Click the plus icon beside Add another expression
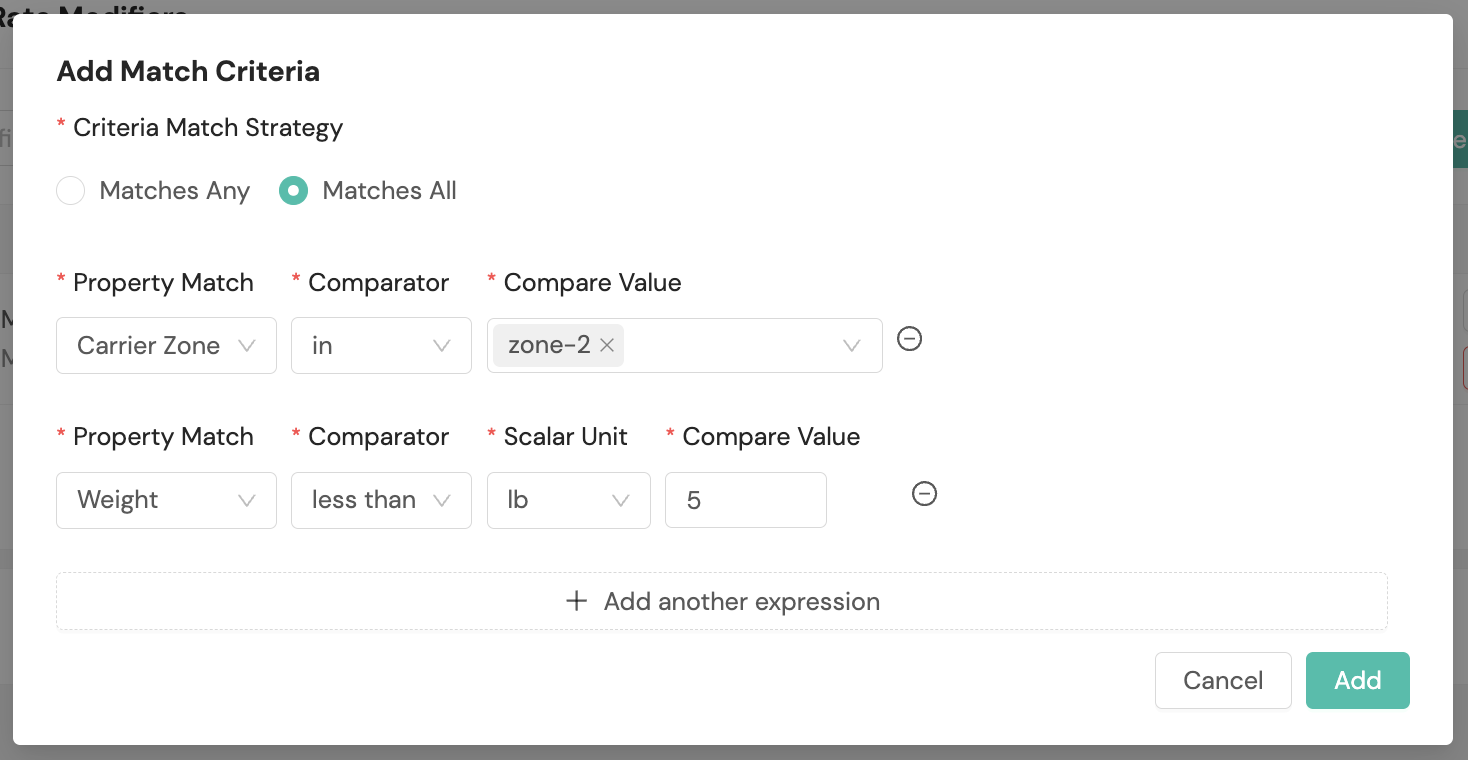 coord(576,601)
